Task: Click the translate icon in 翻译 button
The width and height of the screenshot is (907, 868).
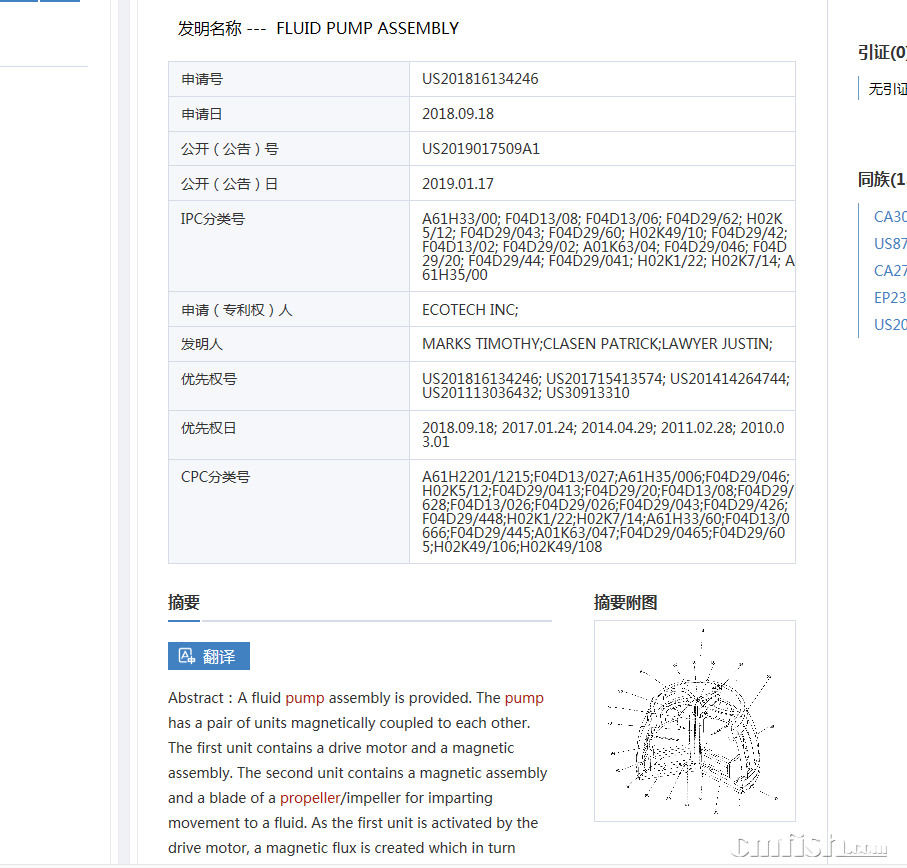Action: (186, 656)
